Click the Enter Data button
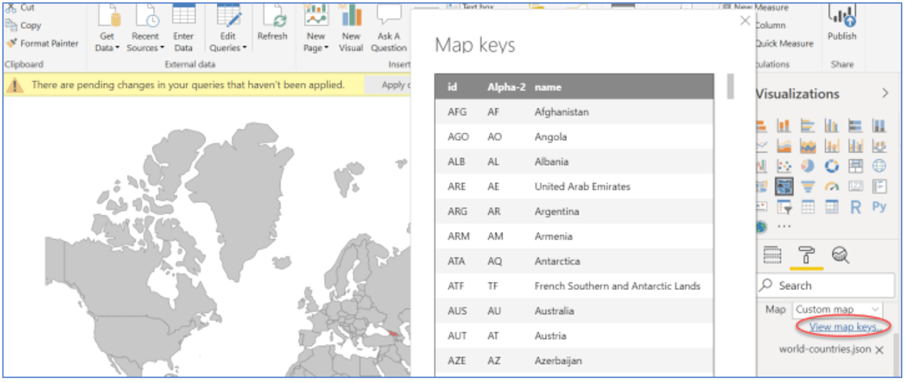The height and width of the screenshot is (382, 905). [x=184, y=27]
